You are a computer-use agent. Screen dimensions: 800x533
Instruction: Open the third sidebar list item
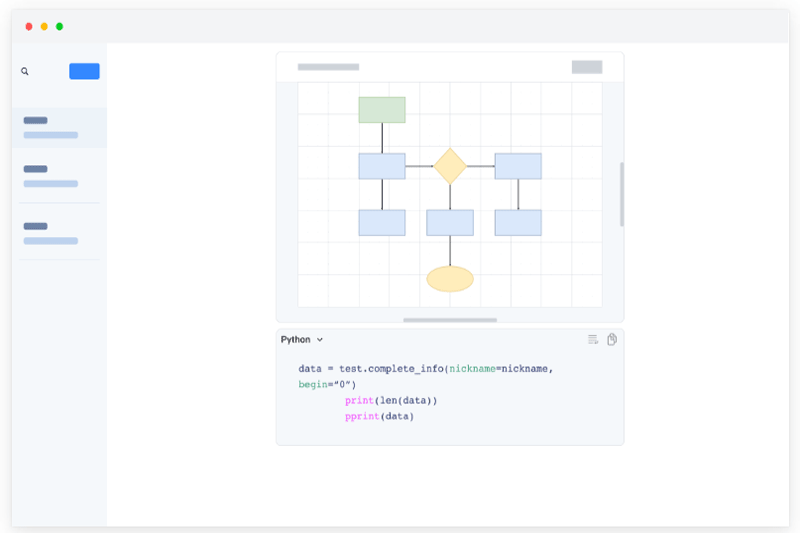click(60, 233)
